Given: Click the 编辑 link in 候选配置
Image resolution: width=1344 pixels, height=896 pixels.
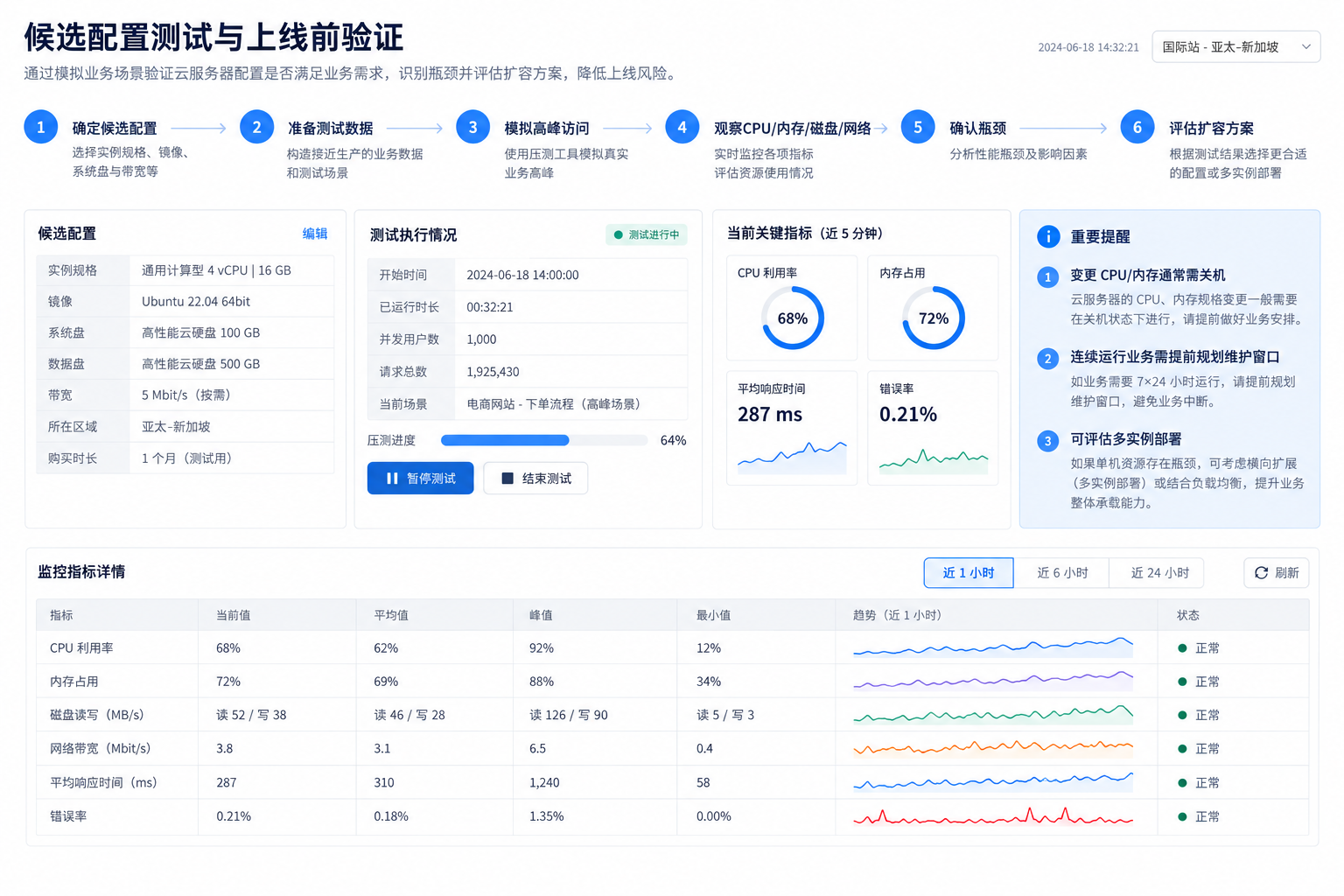Looking at the screenshot, I should pos(315,234).
